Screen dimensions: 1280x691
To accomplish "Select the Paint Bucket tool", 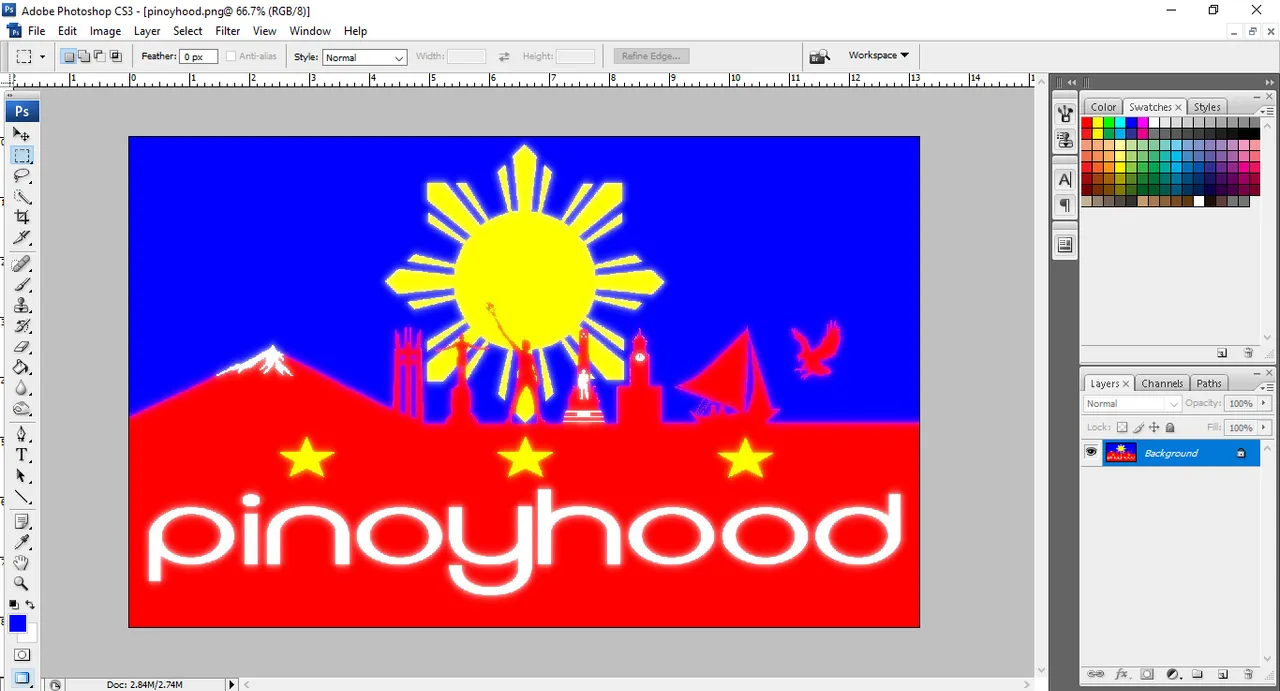I will [x=21, y=368].
